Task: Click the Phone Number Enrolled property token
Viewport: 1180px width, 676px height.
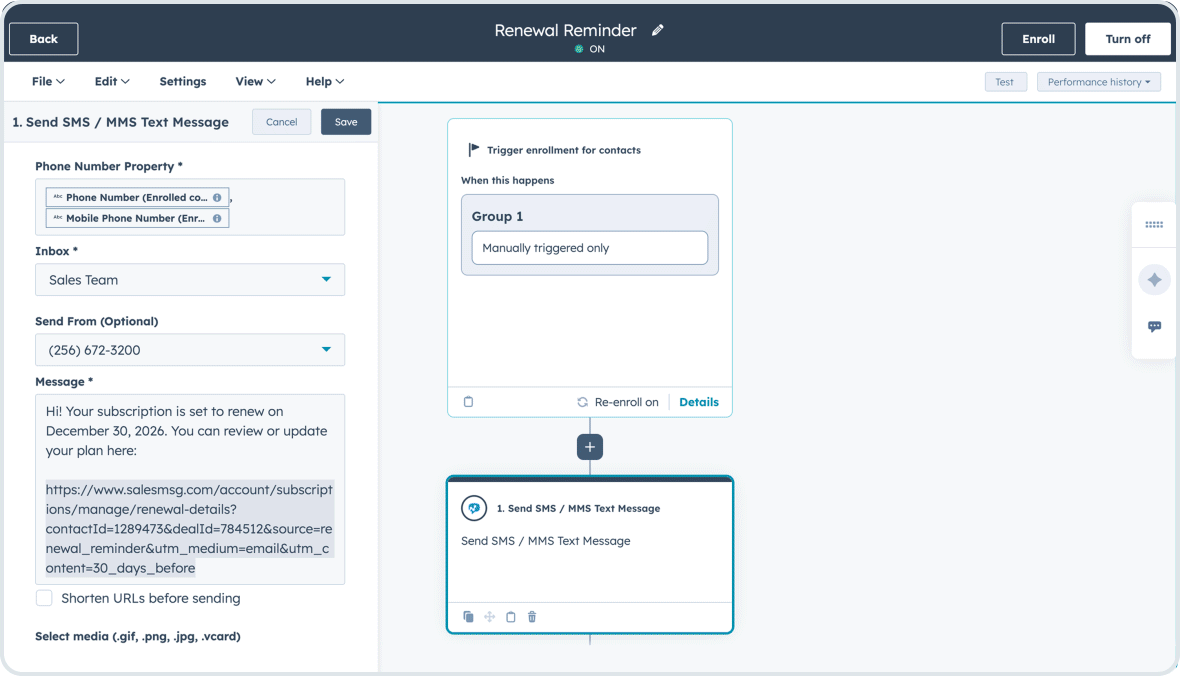Action: [137, 197]
